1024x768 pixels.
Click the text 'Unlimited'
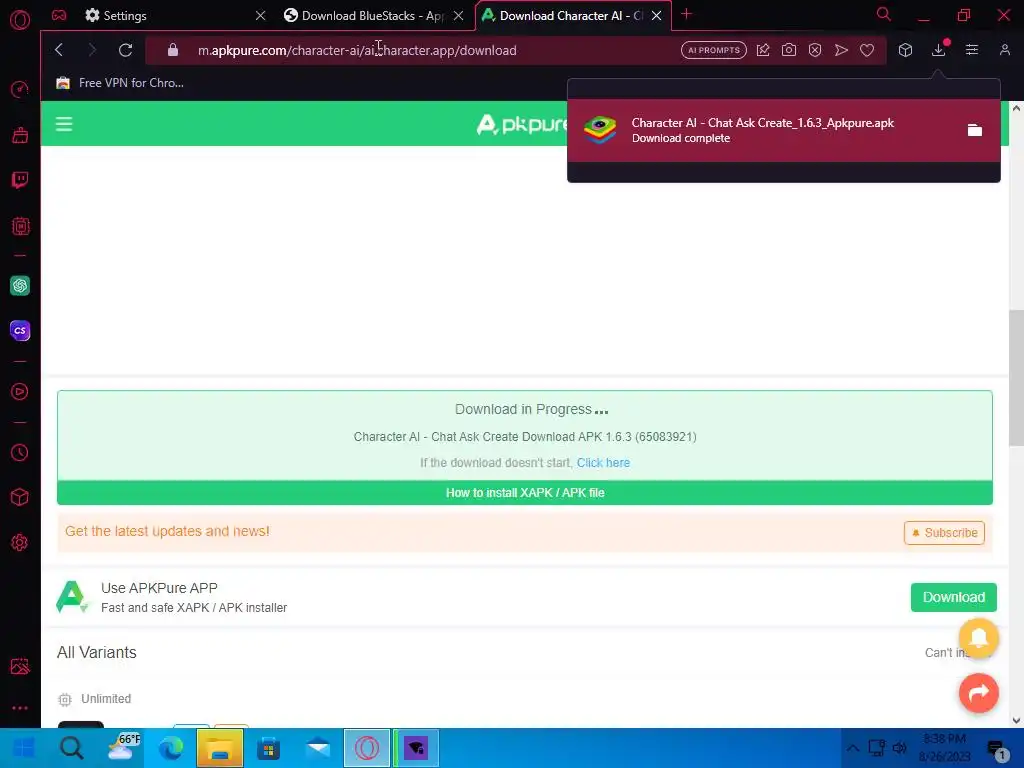(x=106, y=699)
